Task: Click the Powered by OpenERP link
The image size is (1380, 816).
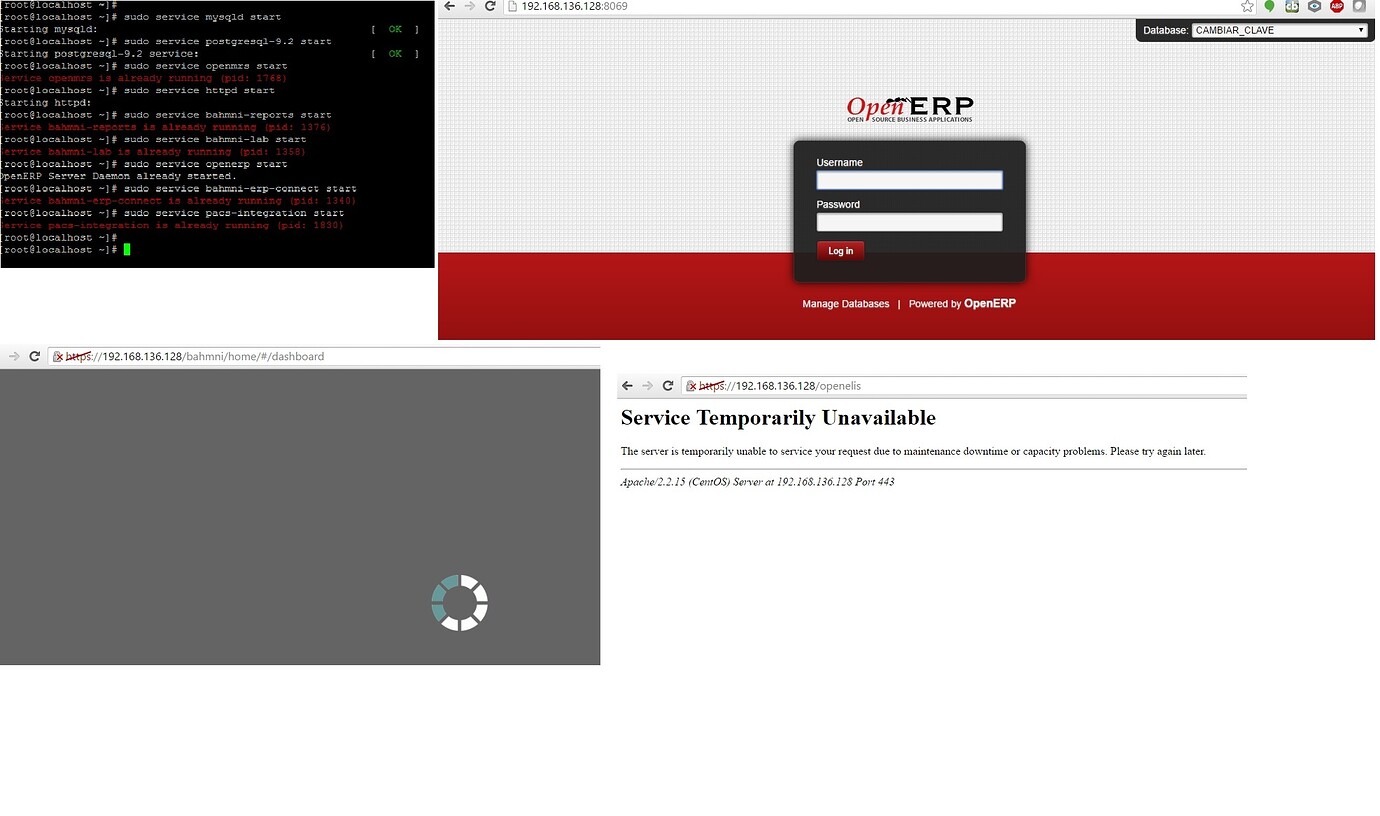Action: (962, 303)
